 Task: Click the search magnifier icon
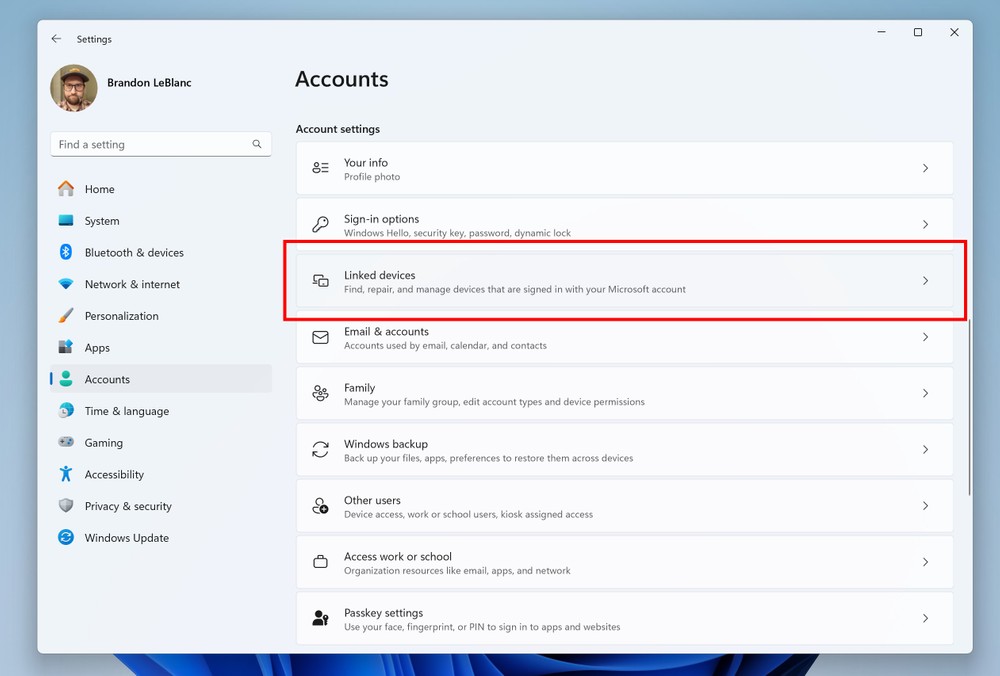tap(257, 144)
